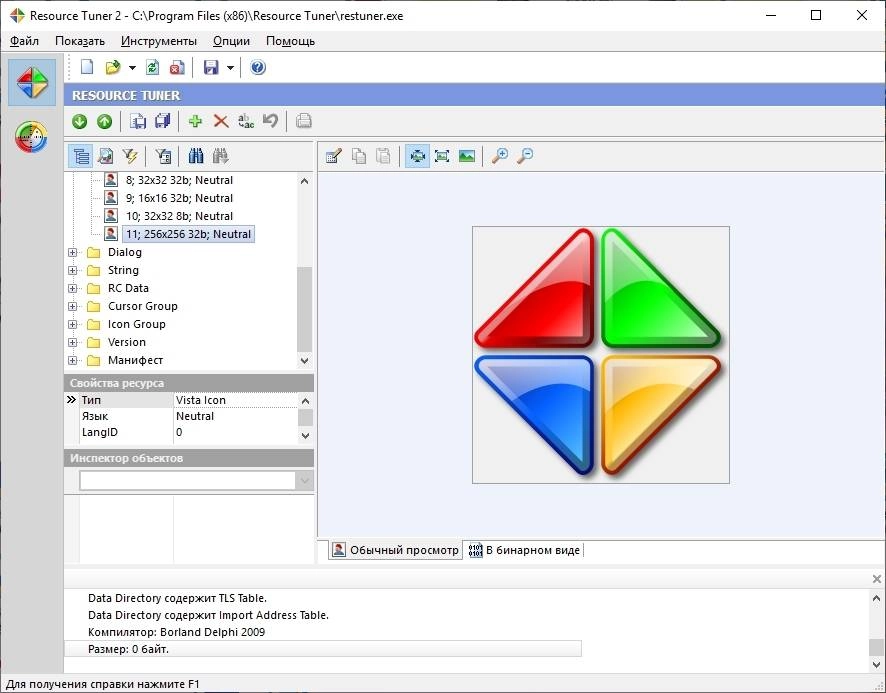Click the binoculars Find Next icon
The image size is (886, 693).
click(221, 156)
